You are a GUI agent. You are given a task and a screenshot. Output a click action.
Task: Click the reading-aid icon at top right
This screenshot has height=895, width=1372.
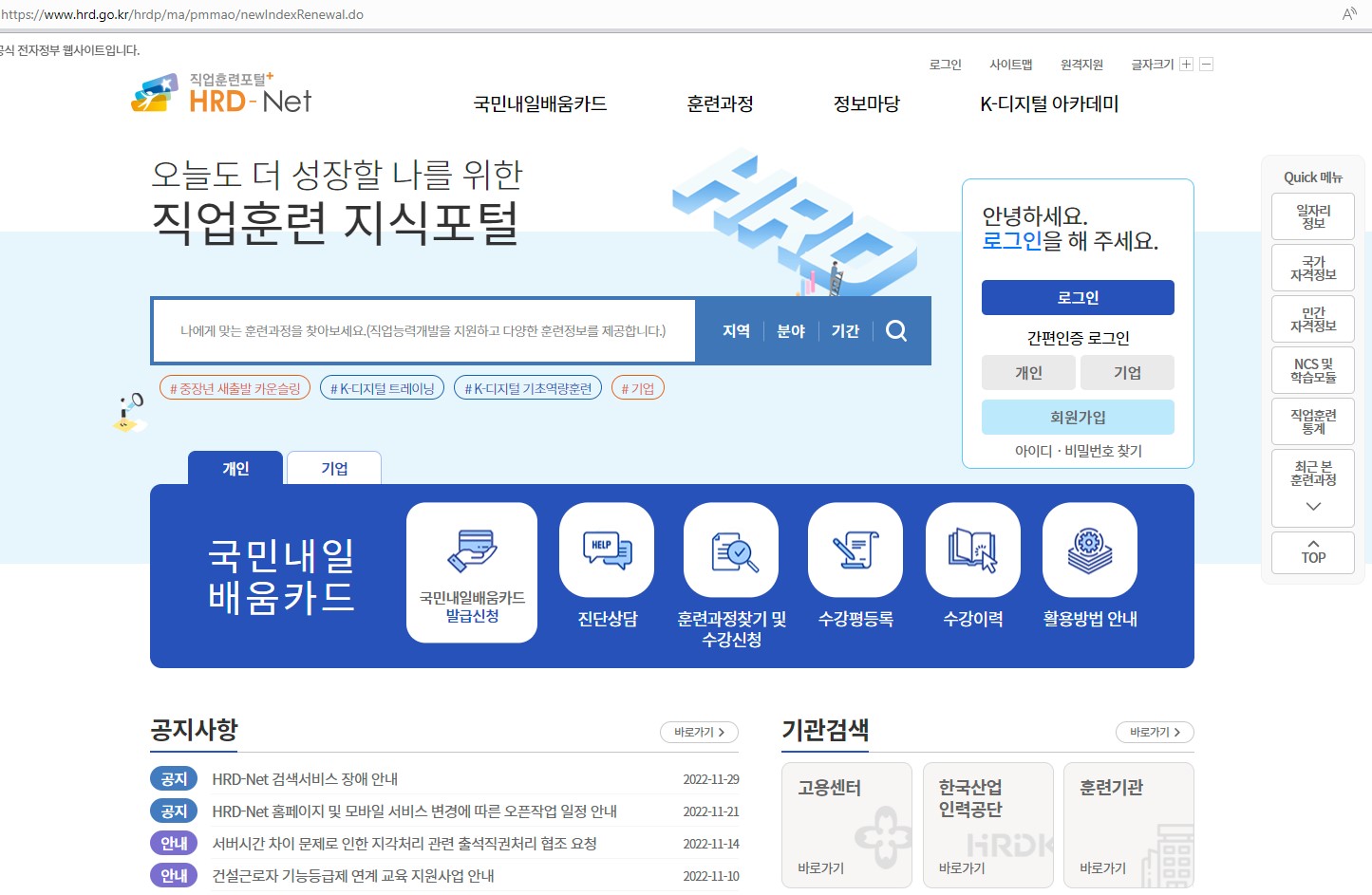(x=1349, y=14)
